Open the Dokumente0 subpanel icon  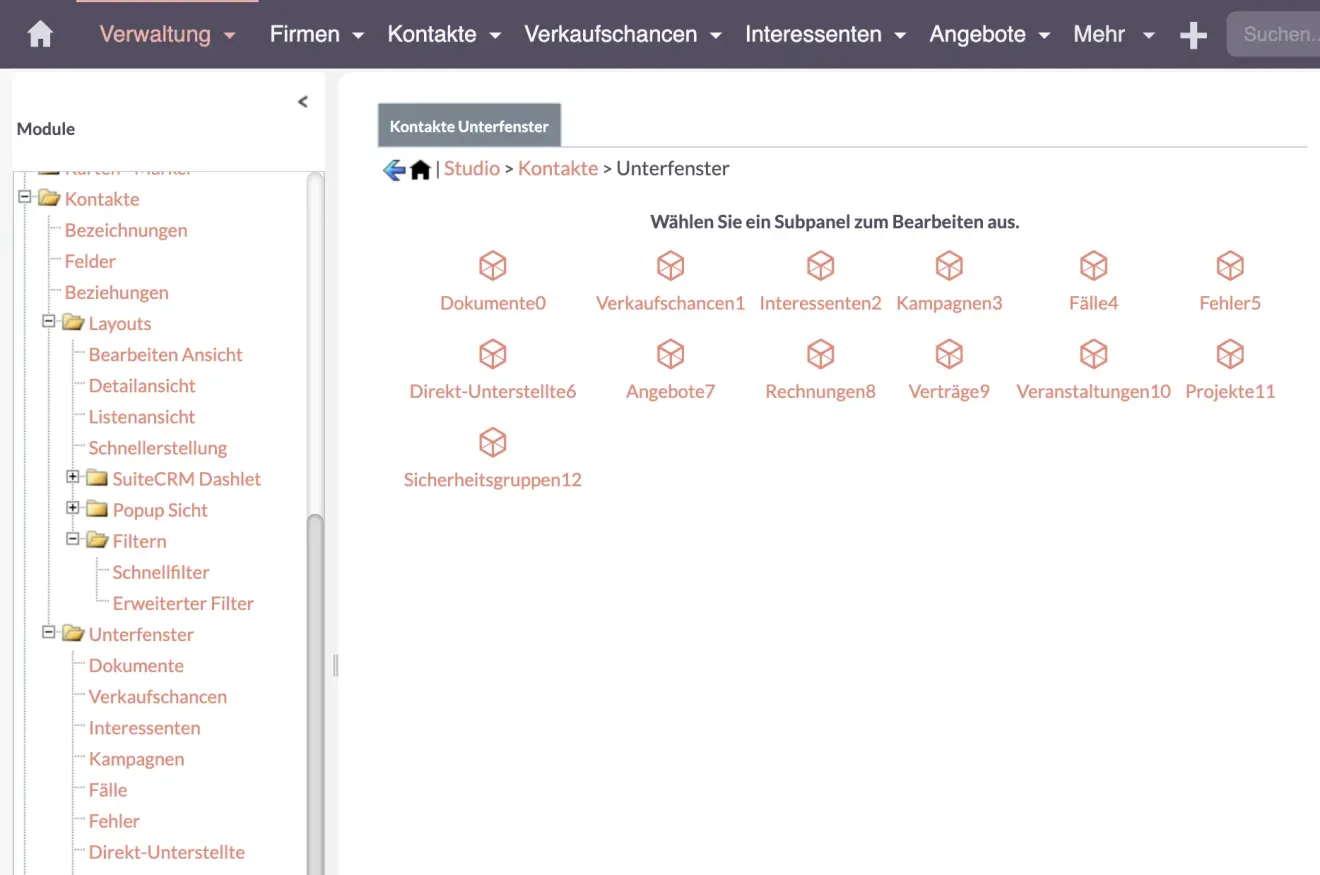tap(493, 266)
